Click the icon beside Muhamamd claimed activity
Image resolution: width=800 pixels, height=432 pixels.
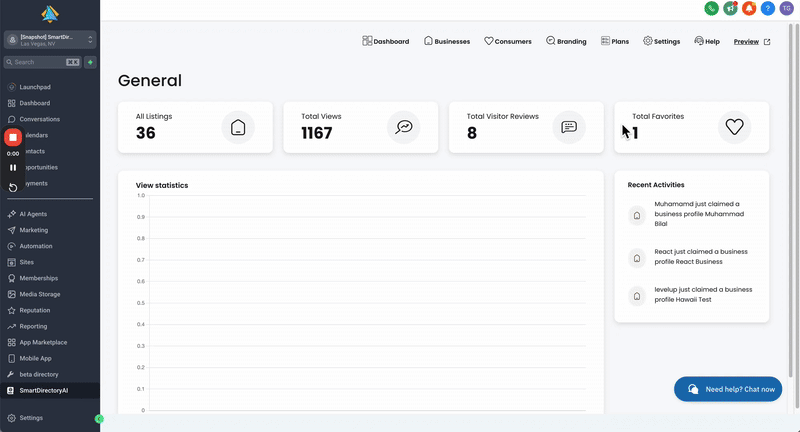(x=637, y=215)
